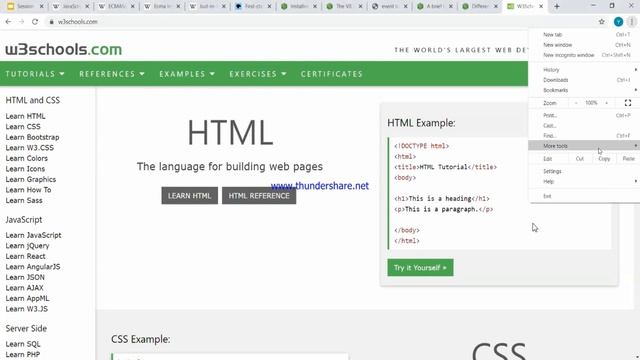Image resolution: width=640 pixels, height=360 pixels.
Task: Open Learn SQL in sidebar
Action: click(x=23, y=344)
